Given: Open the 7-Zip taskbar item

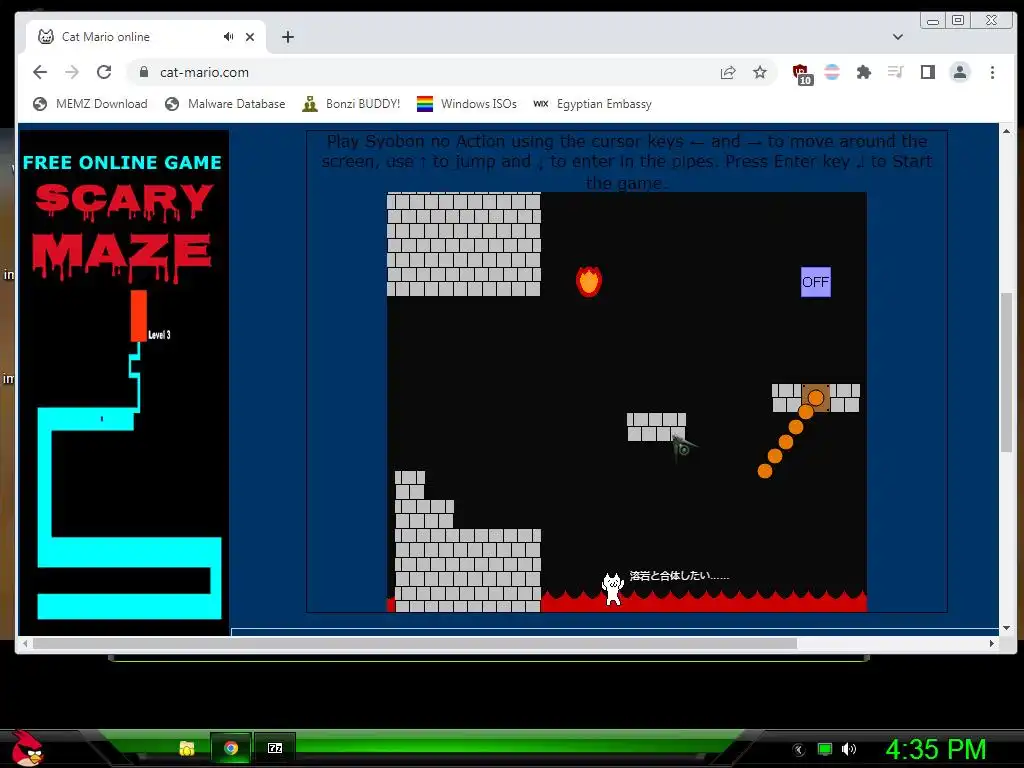Looking at the screenshot, I should [275, 748].
